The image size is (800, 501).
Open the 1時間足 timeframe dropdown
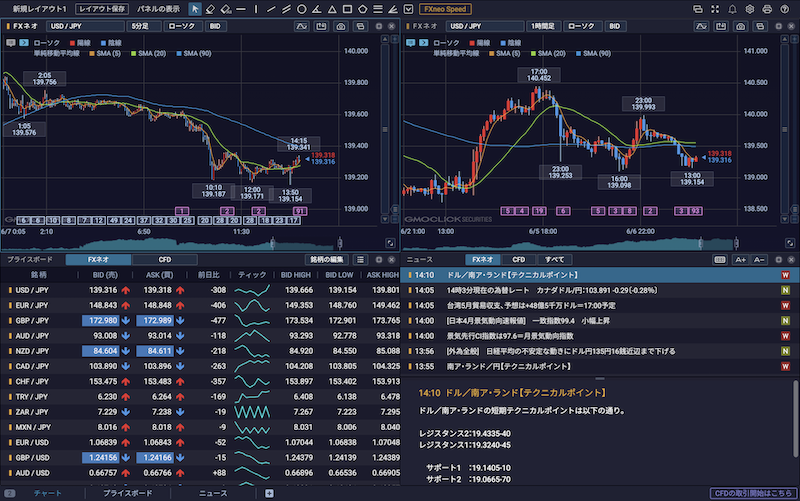544,26
